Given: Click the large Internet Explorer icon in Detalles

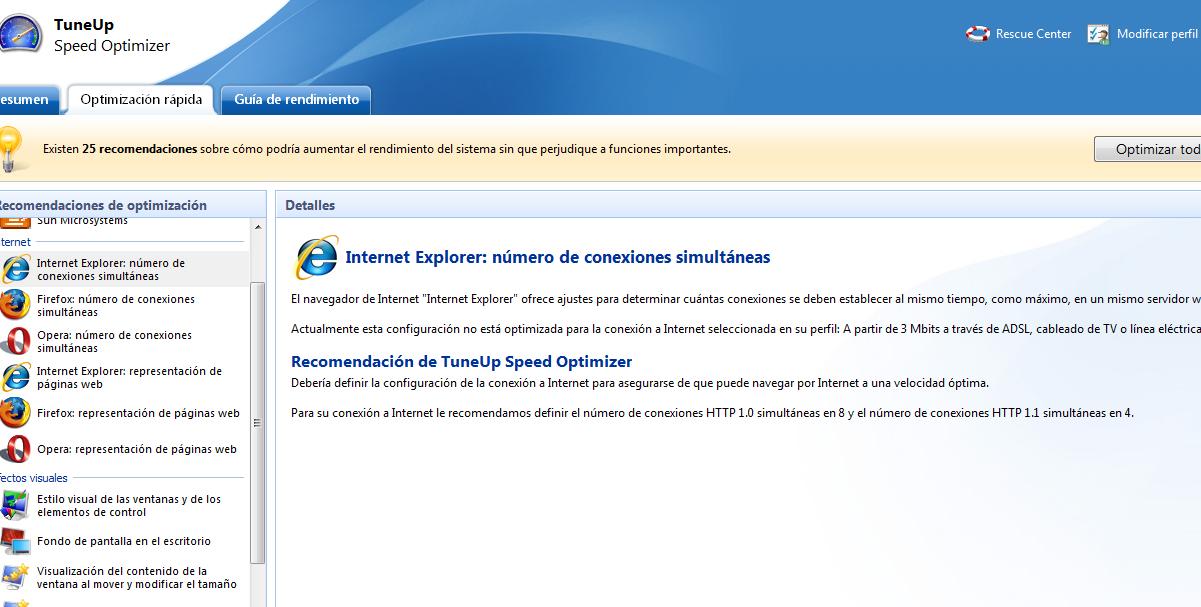Looking at the screenshot, I should (x=316, y=257).
